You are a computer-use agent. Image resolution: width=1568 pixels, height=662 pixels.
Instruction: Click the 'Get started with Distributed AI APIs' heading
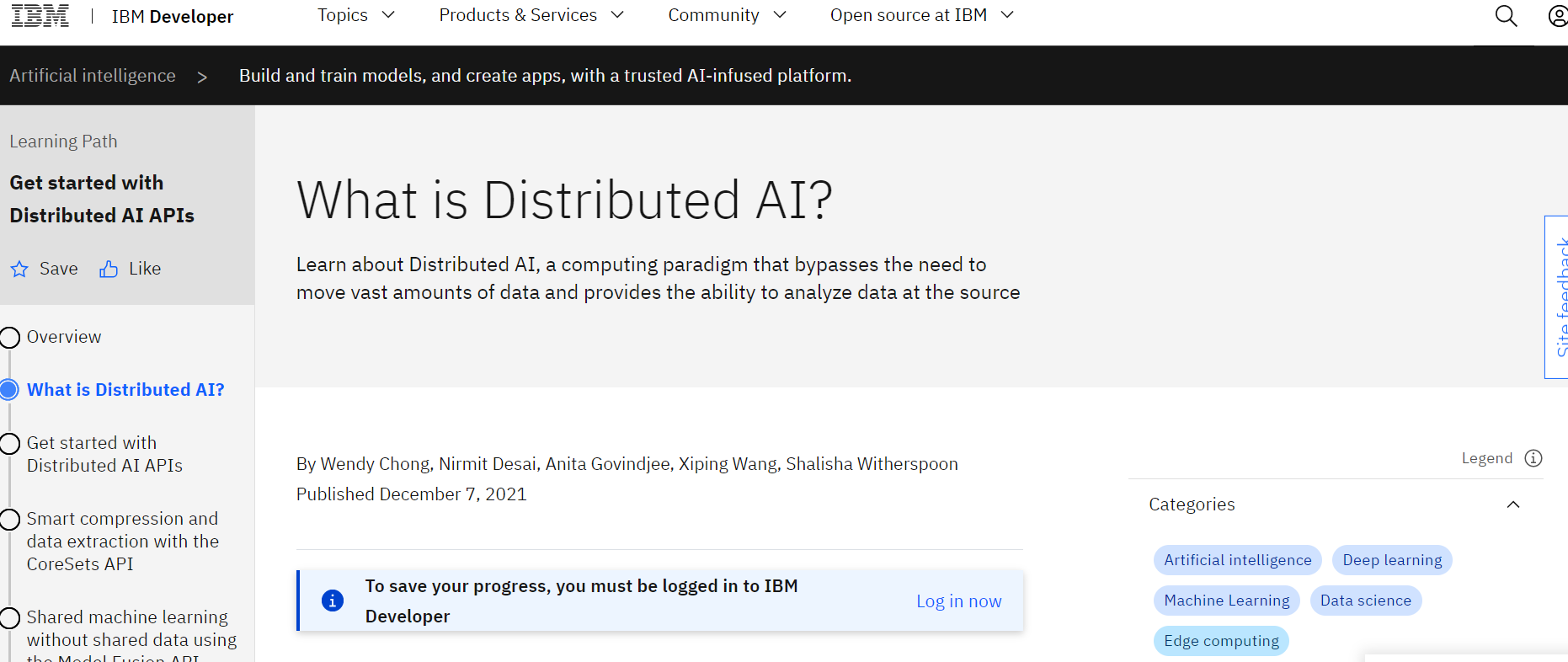(102, 199)
